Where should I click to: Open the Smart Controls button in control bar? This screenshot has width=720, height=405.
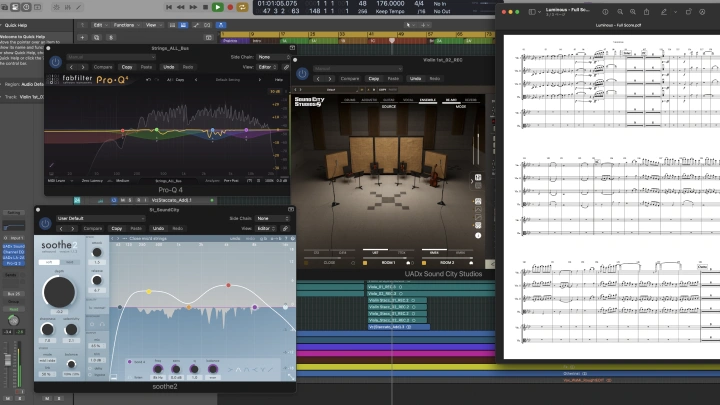click(57, 7)
